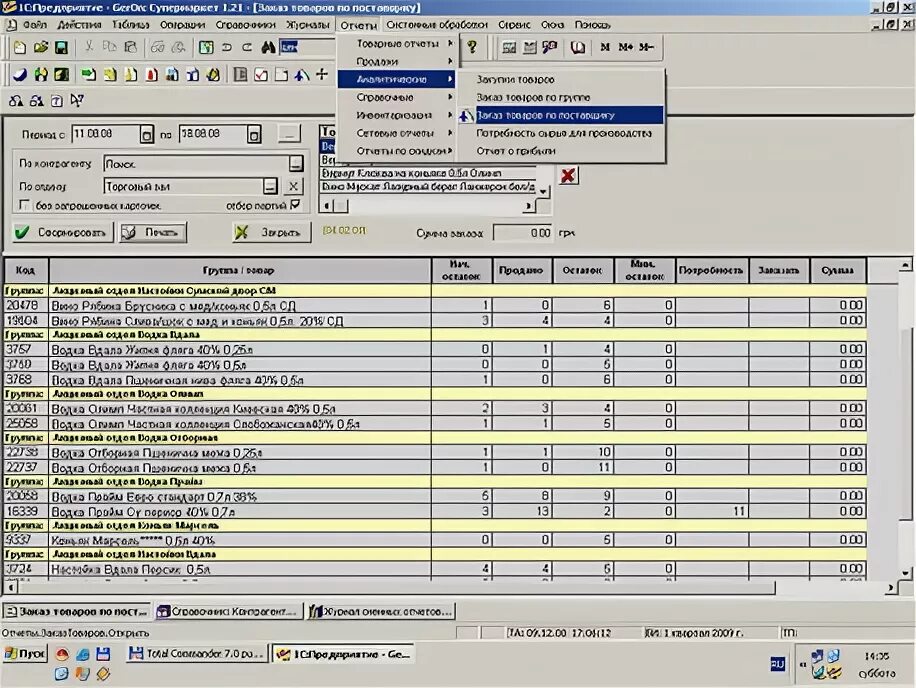Click the blue crescent icon in second toolbar
916x688 pixels.
20,75
